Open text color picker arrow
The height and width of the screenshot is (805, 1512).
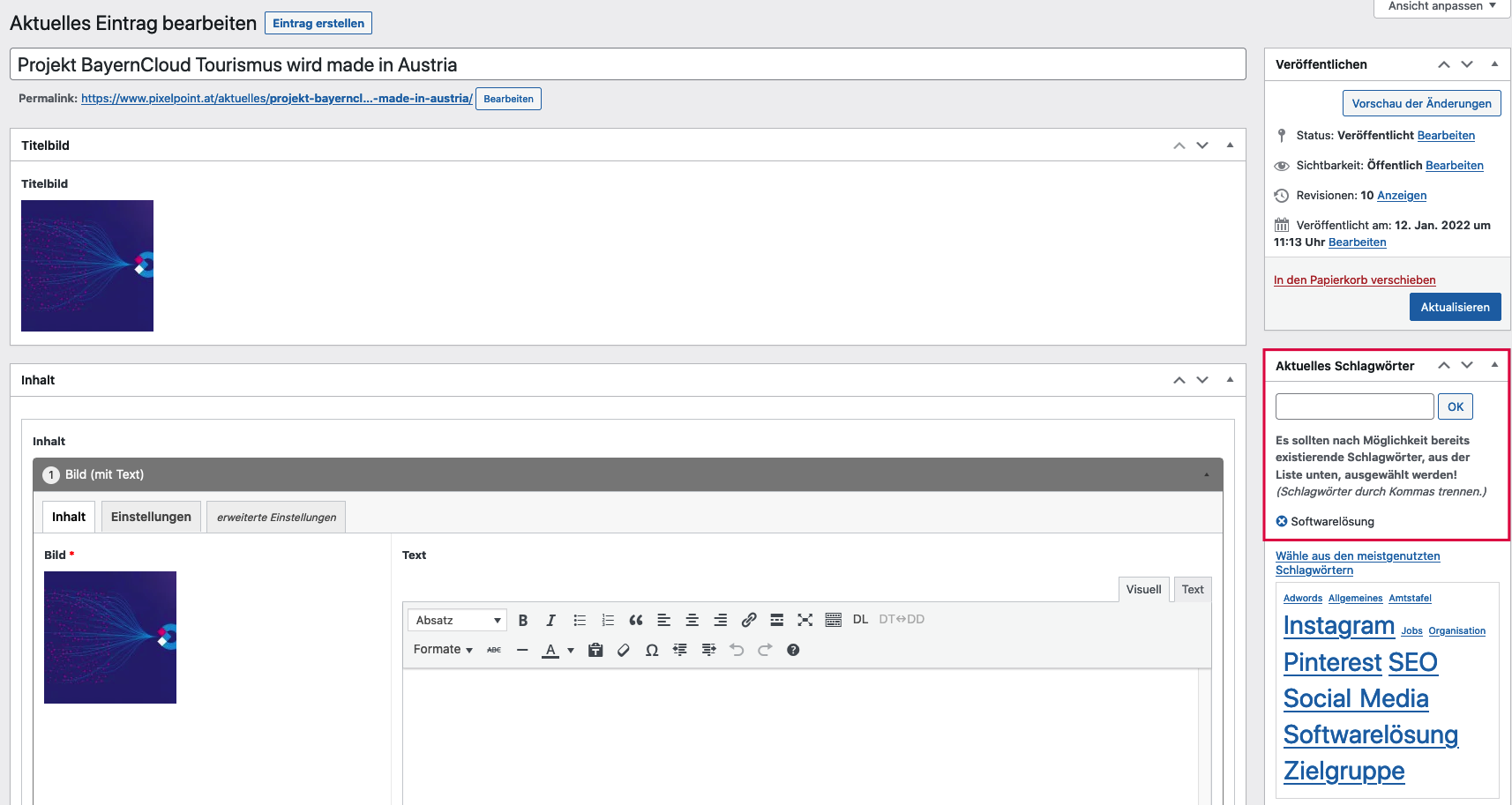pos(571,651)
